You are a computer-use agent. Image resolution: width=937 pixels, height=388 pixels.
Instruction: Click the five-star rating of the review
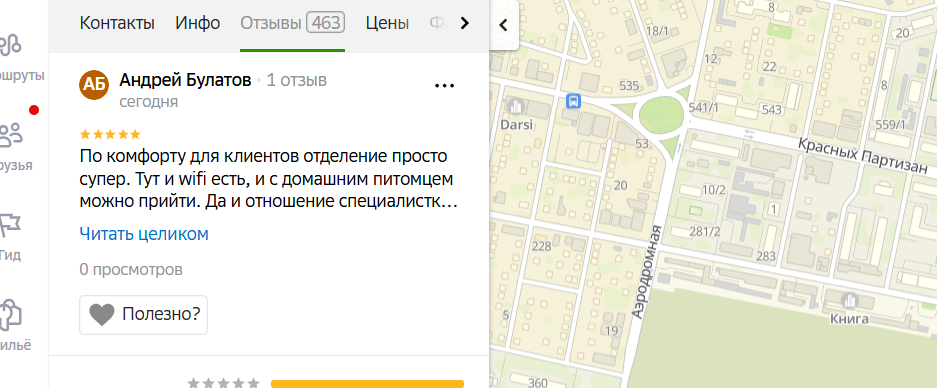110,134
